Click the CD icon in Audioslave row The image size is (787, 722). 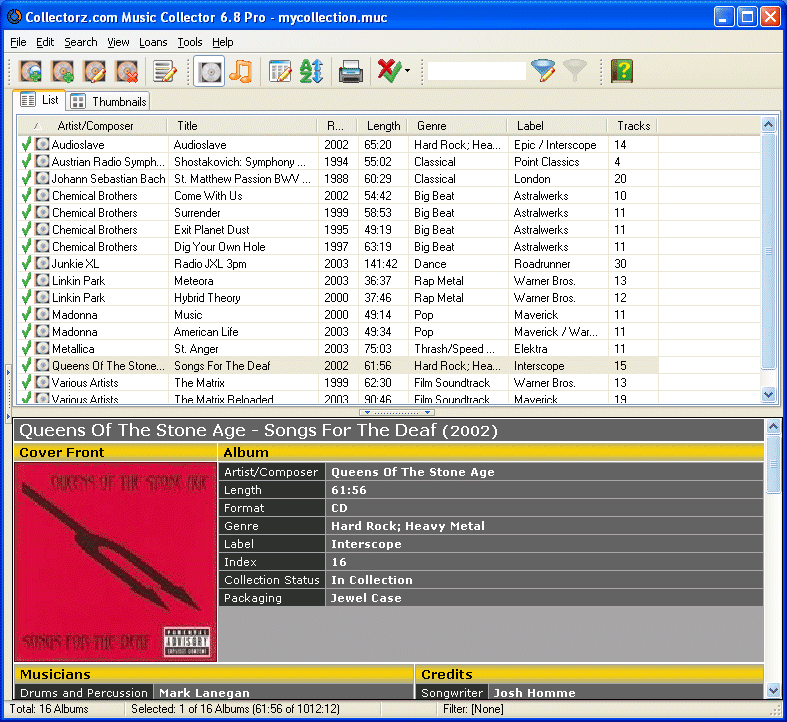pos(42,145)
